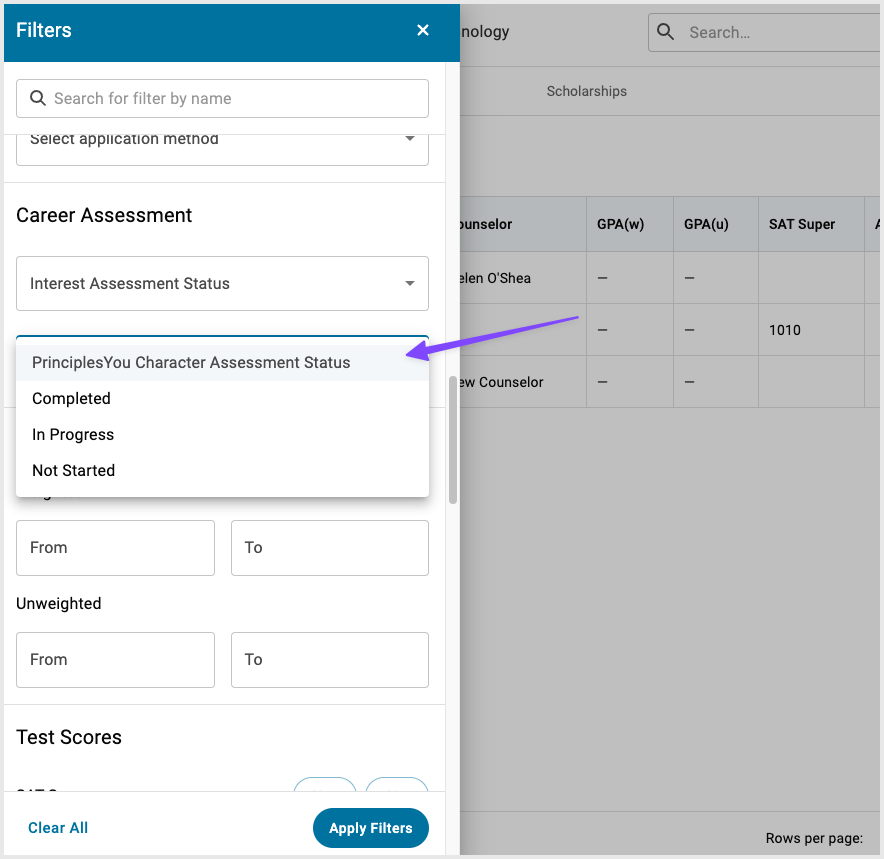Click the Rows per page label
The width and height of the screenshot is (884, 859).
pos(814,838)
